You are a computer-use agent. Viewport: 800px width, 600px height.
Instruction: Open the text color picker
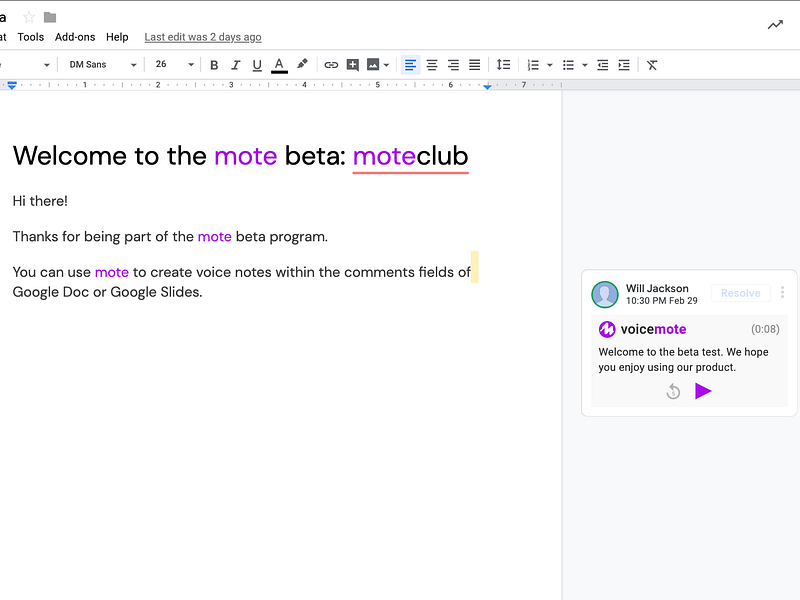coord(279,65)
